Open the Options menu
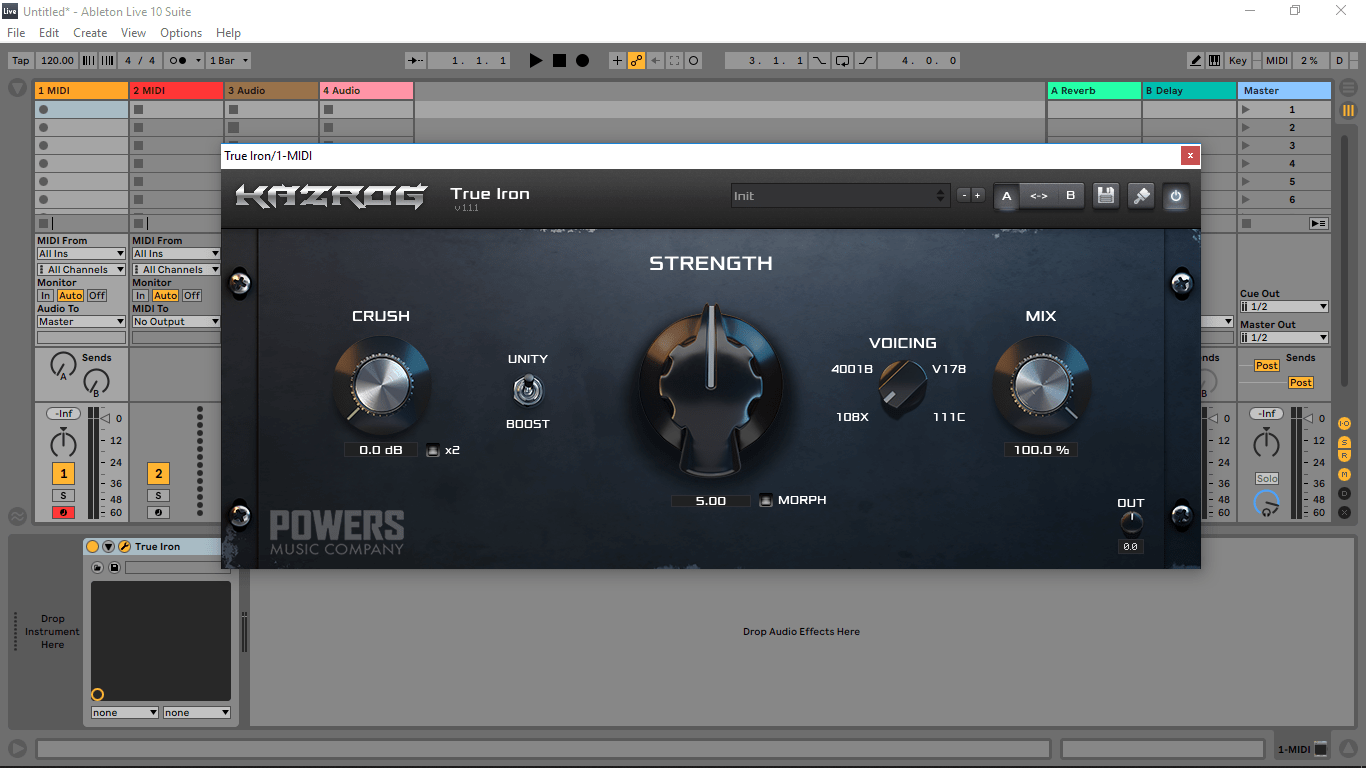 tap(181, 33)
